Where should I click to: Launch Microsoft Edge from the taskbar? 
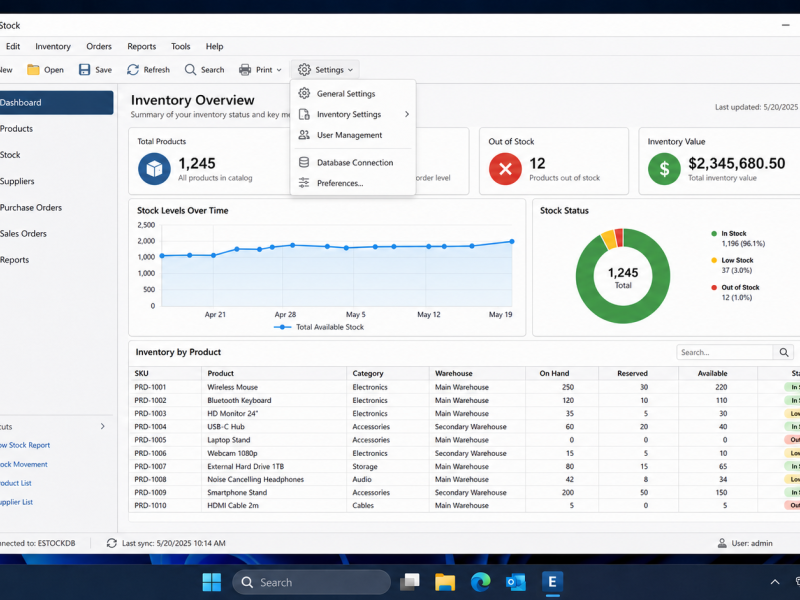[x=480, y=582]
